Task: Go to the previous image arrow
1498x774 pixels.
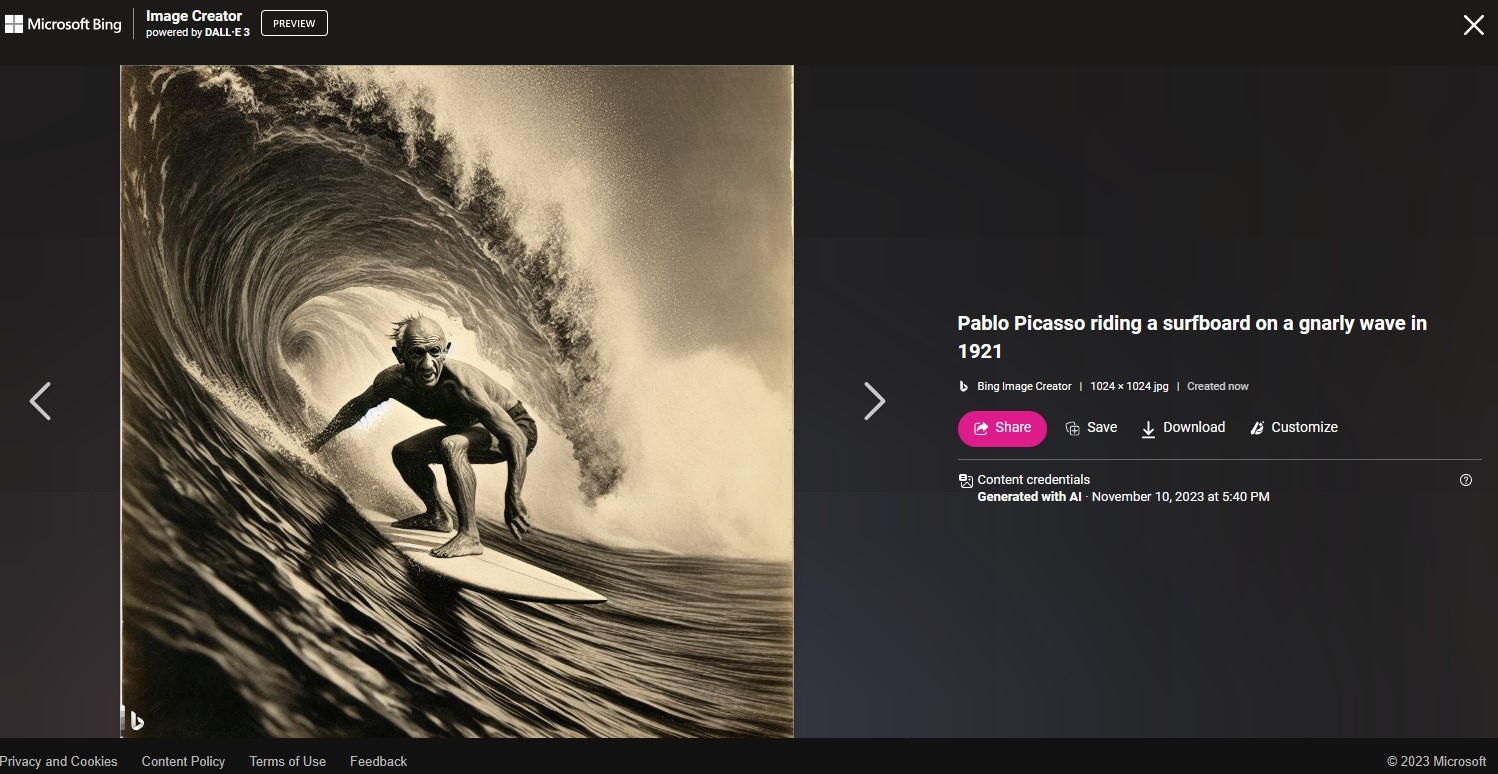Action: [40, 401]
